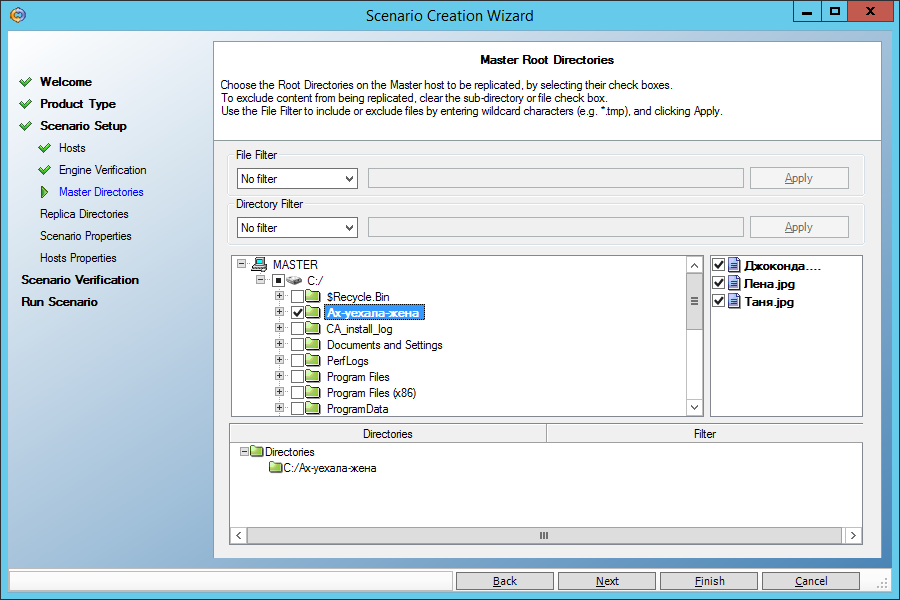
Task: Click the Cancel button
Action: point(810,581)
